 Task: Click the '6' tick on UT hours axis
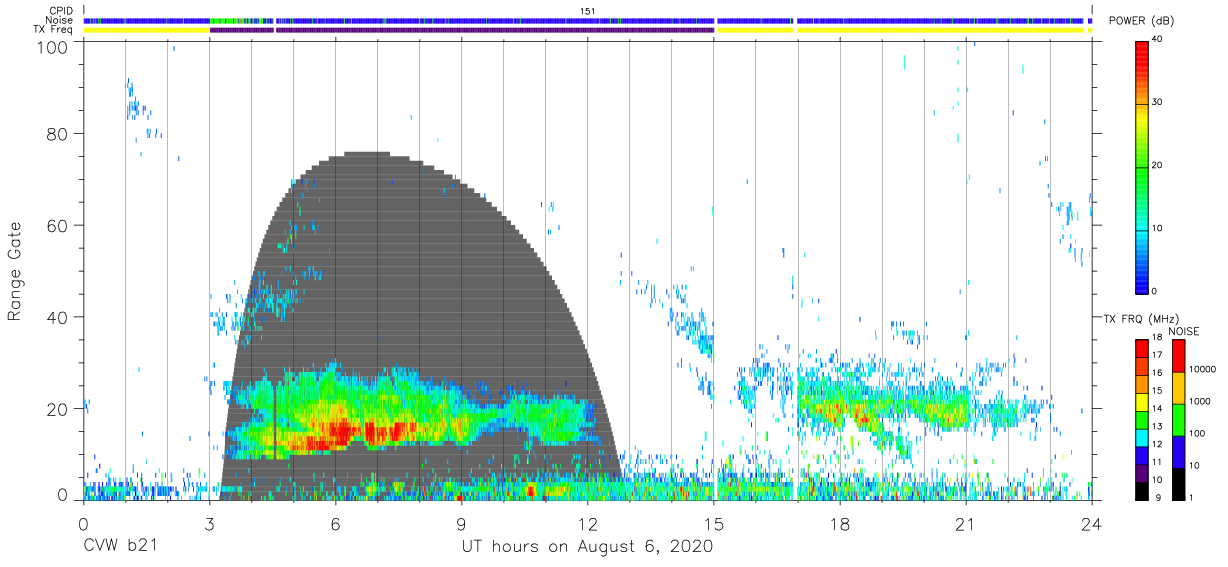[335, 522]
